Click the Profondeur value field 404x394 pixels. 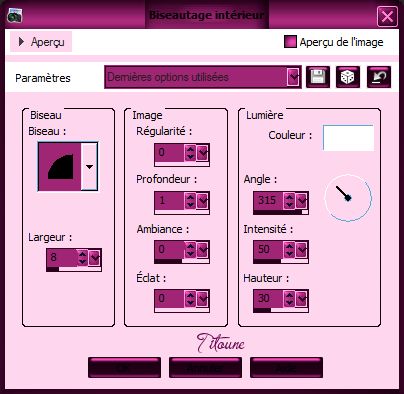pos(169,201)
